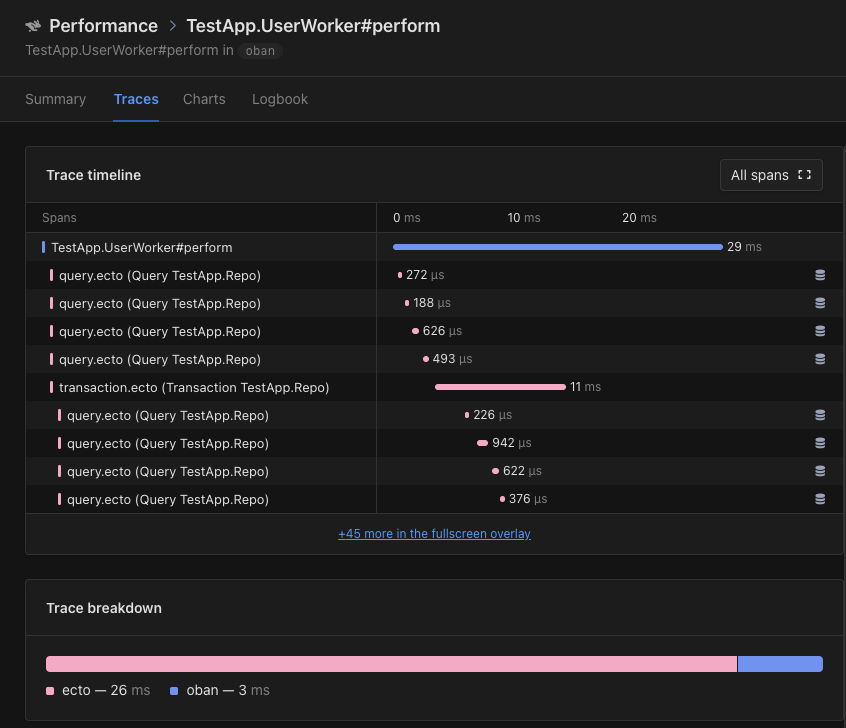Click the "376 µs" duration value
Image resolution: width=846 pixels, height=728 pixels.
[528, 499]
